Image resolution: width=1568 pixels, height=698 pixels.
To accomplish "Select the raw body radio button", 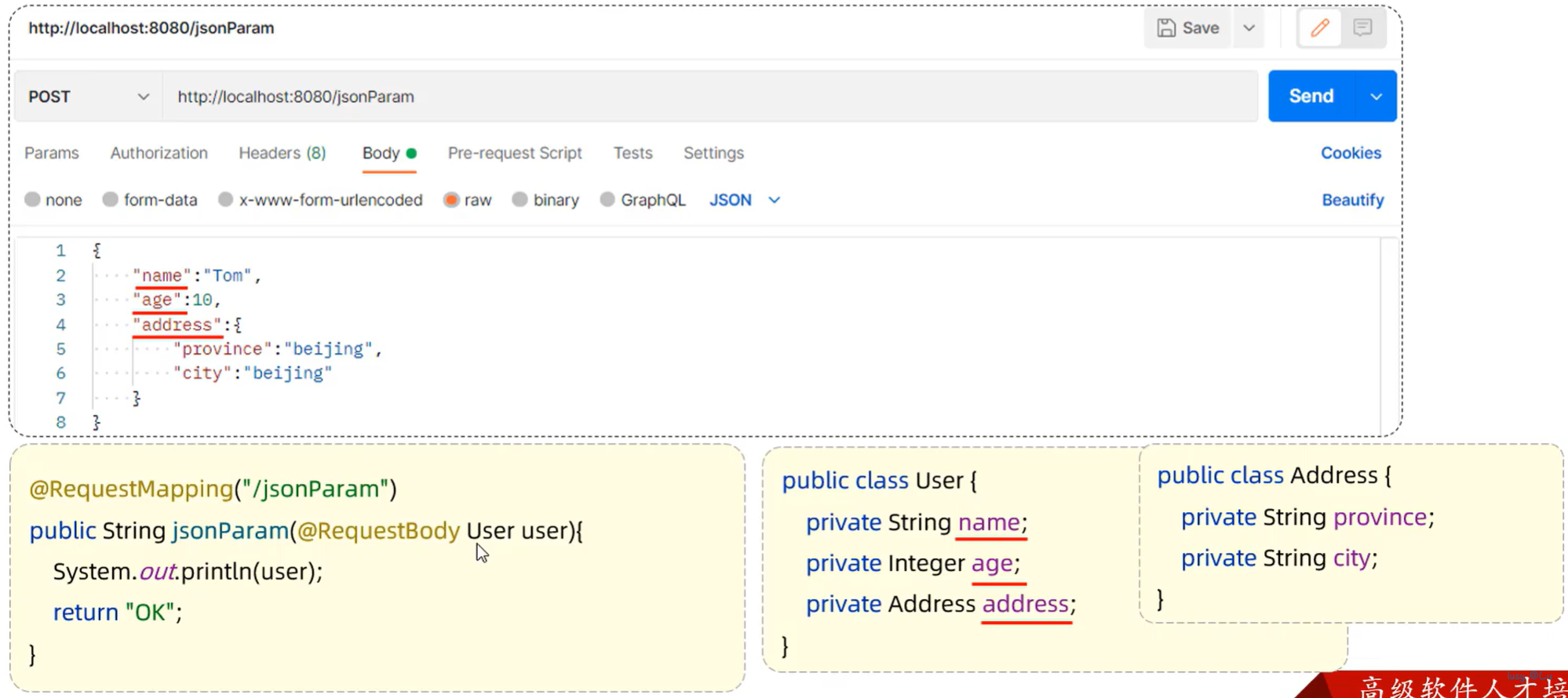I will click(451, 200).
